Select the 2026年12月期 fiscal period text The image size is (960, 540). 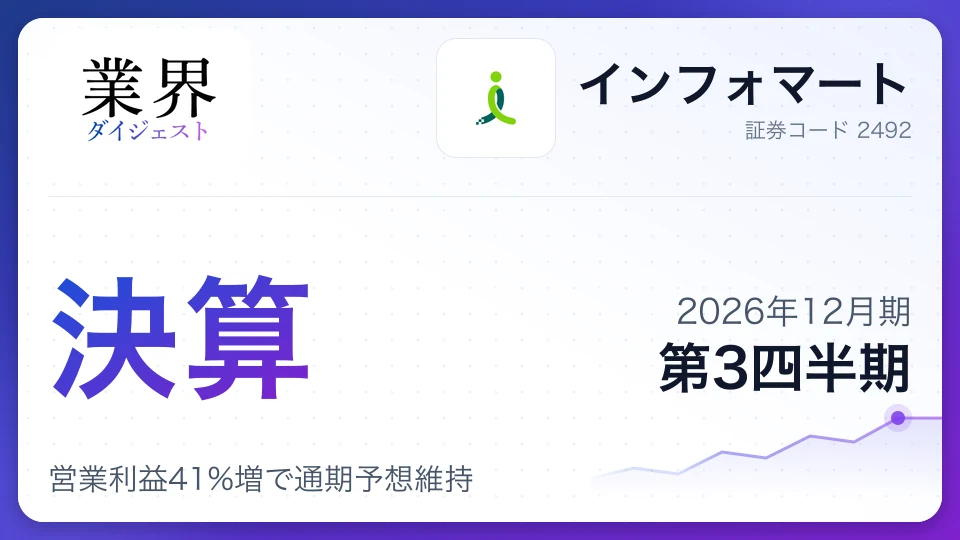pyautogui.click(x=794, y=311)
